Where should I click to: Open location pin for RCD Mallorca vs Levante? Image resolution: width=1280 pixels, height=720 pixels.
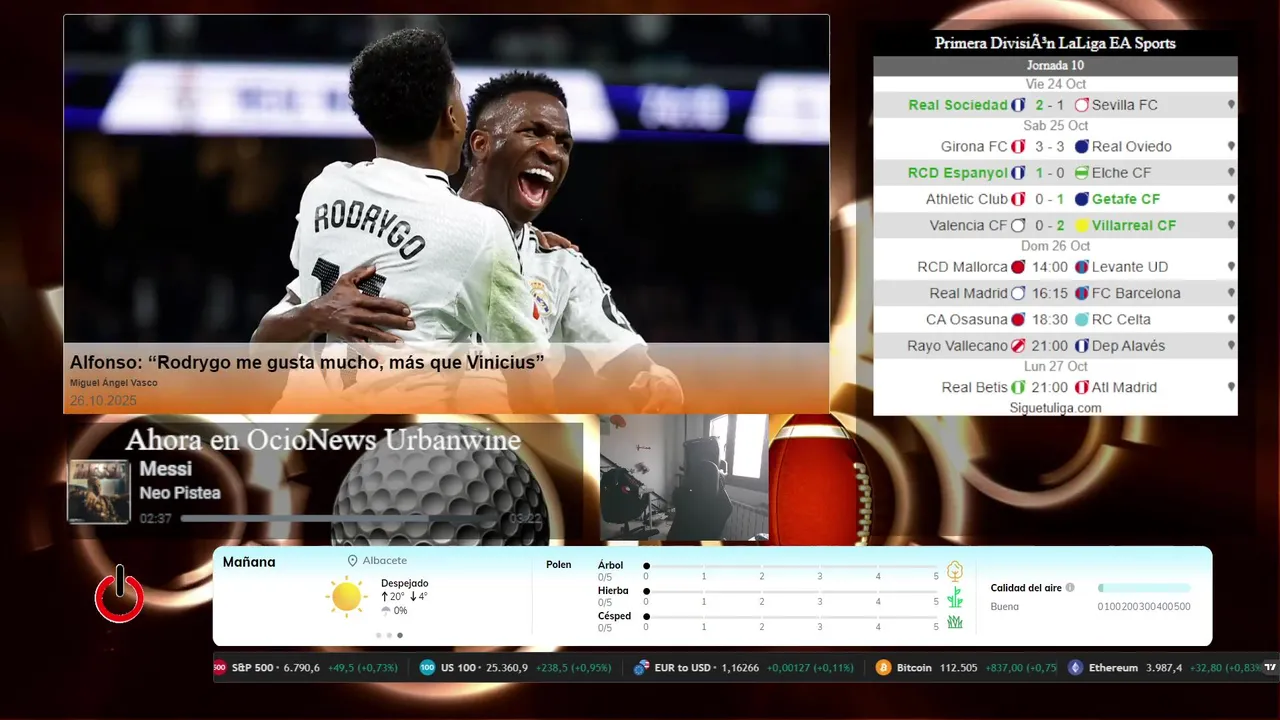1231,267
